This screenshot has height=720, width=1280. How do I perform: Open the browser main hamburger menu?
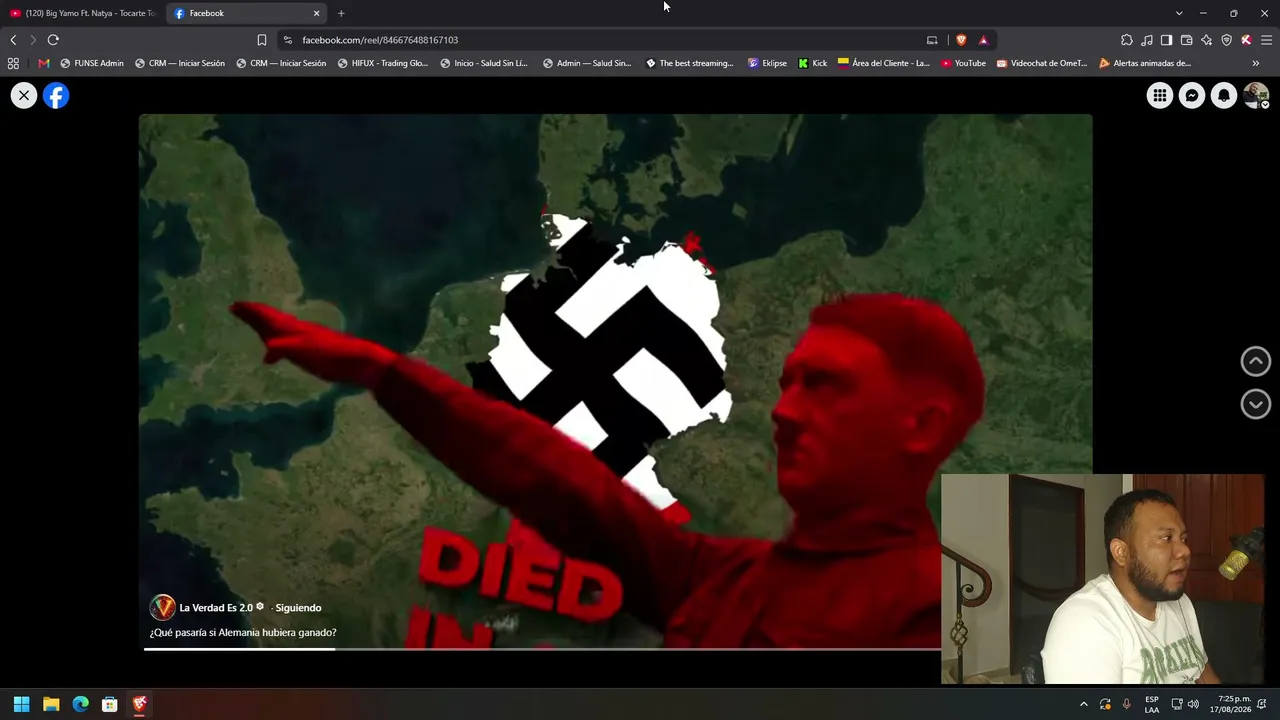[x=1266, y=40]
